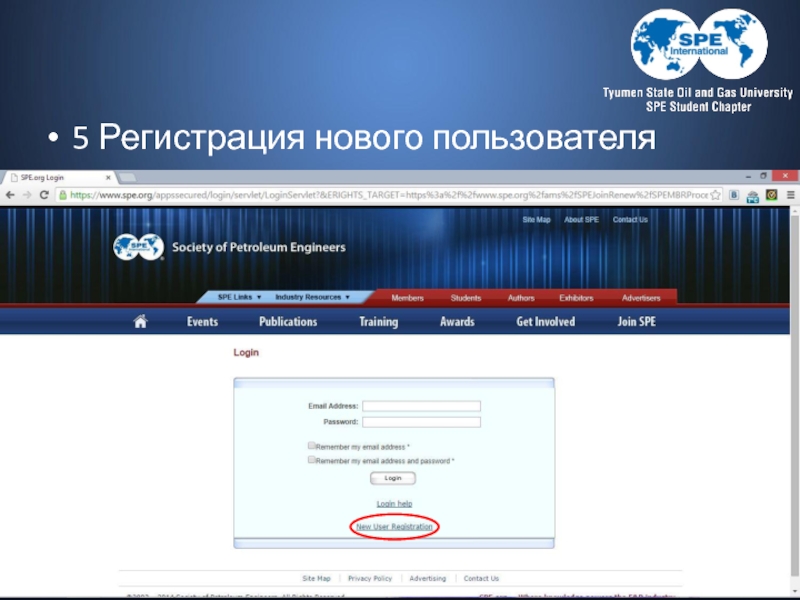Select the Members tab
Viewport: 800px width, 600px height.
[407, 298]
